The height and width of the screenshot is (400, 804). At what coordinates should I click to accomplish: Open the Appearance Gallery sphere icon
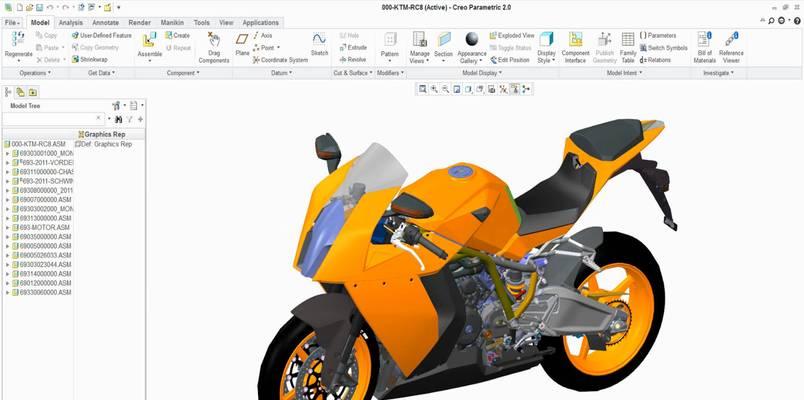click(x=472, y=39)
